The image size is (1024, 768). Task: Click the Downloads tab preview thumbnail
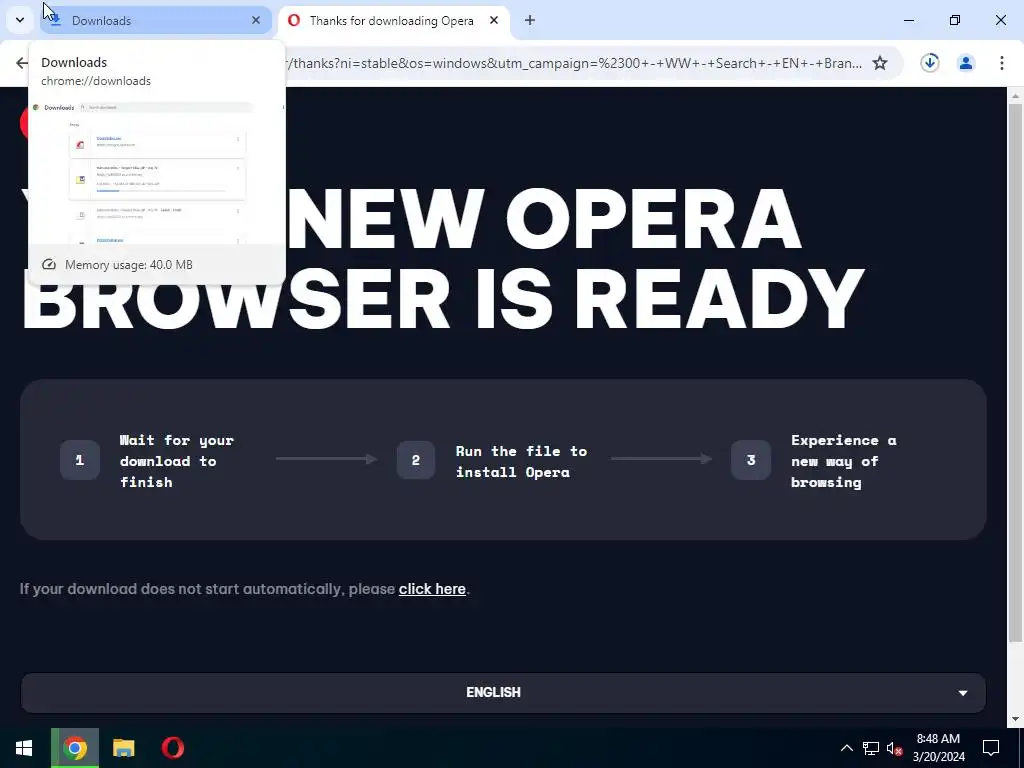pos(157,172)
